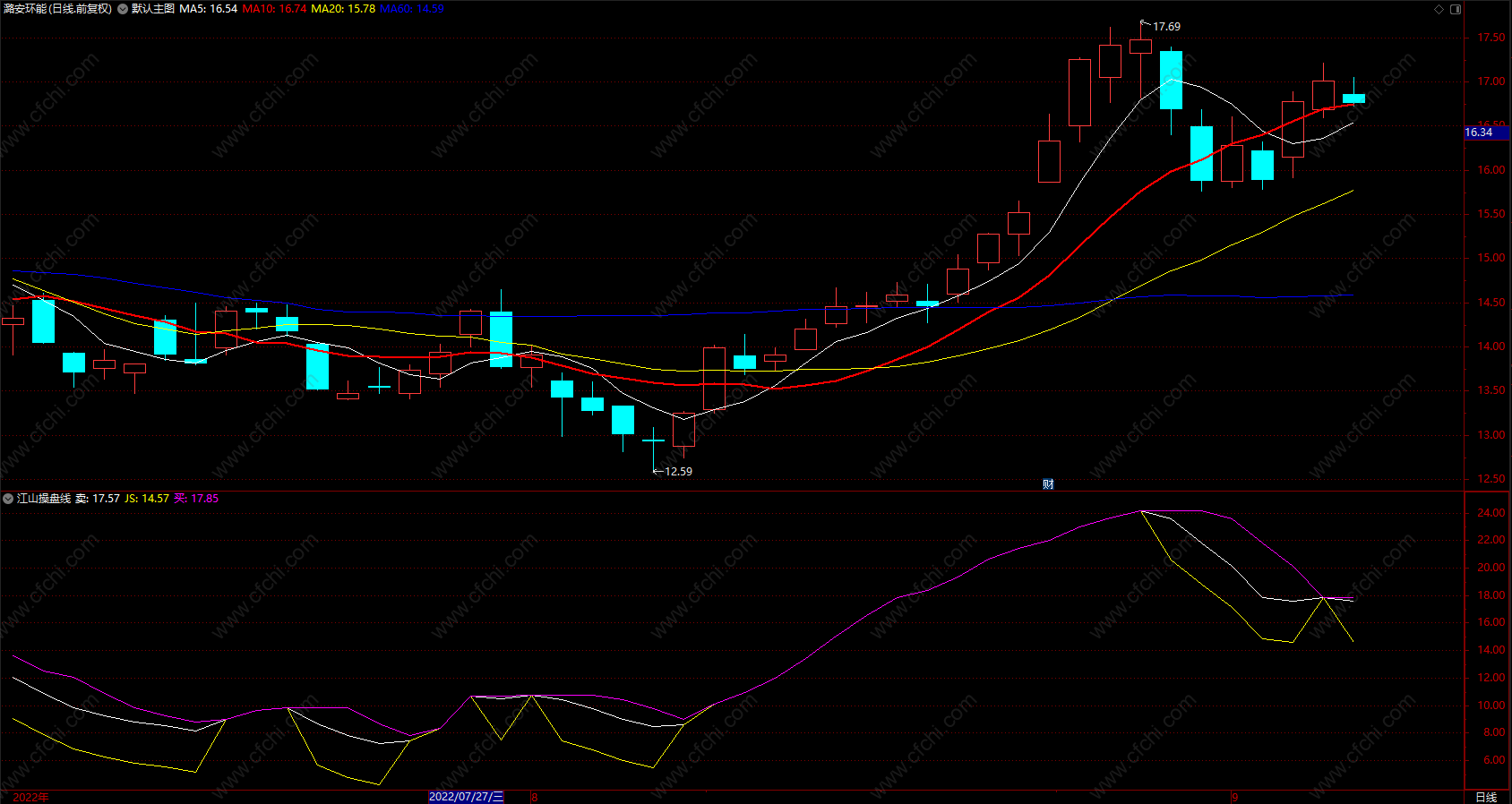The height and width of the screenshot is (804, 1512).
Task: Click the diamond icon at chart top right
Action: pyautogui.click(x=1439, y=9)
